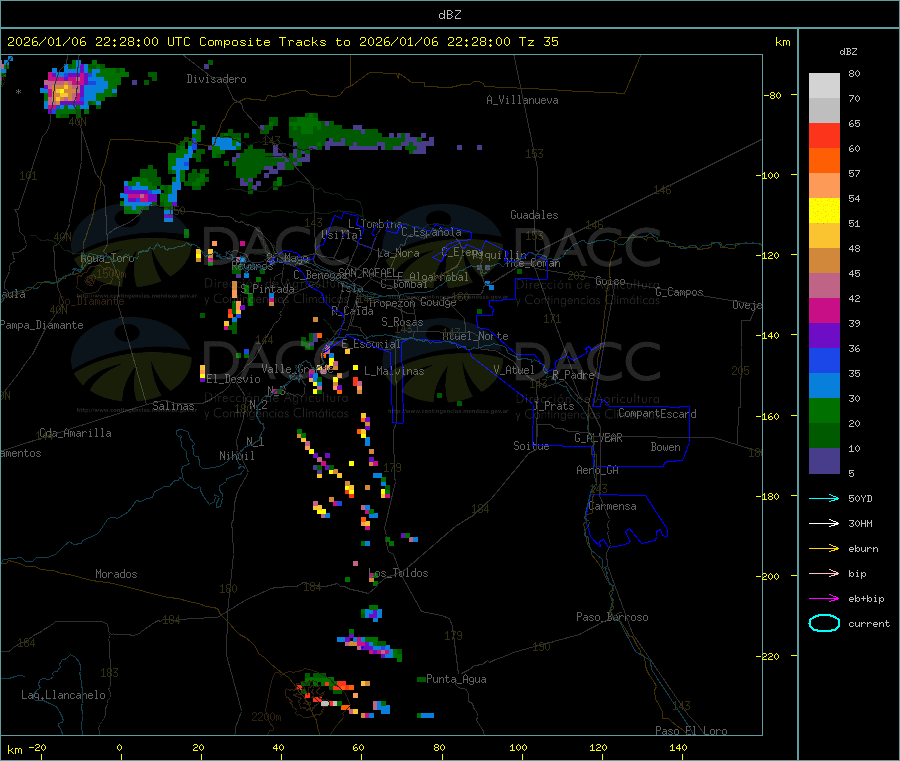Pick the light blue 30-35 dBZ swatch
The image size is (900, 761).
click(824, 386)
